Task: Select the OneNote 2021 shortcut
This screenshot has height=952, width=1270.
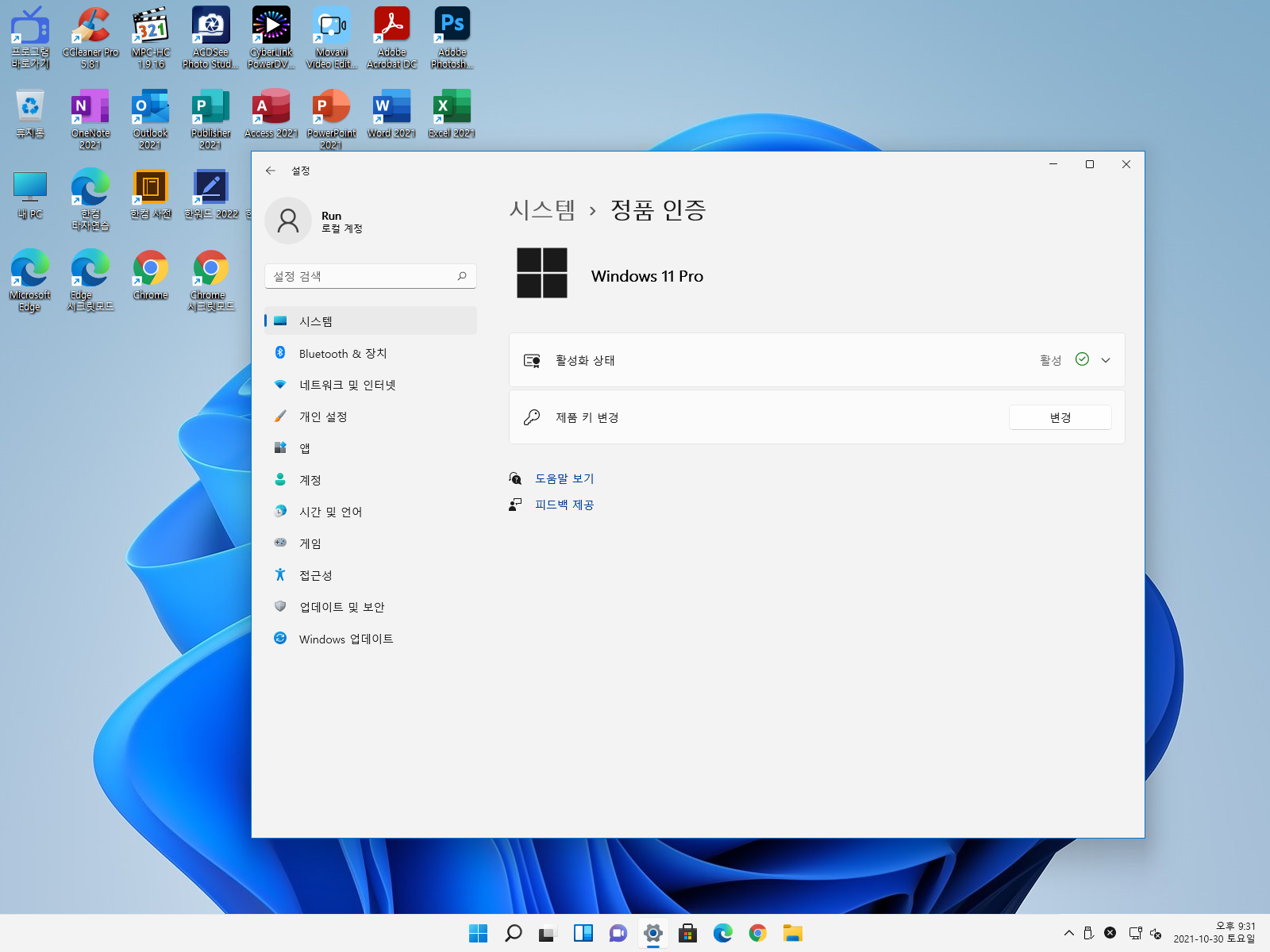Action: coord(90,119)
